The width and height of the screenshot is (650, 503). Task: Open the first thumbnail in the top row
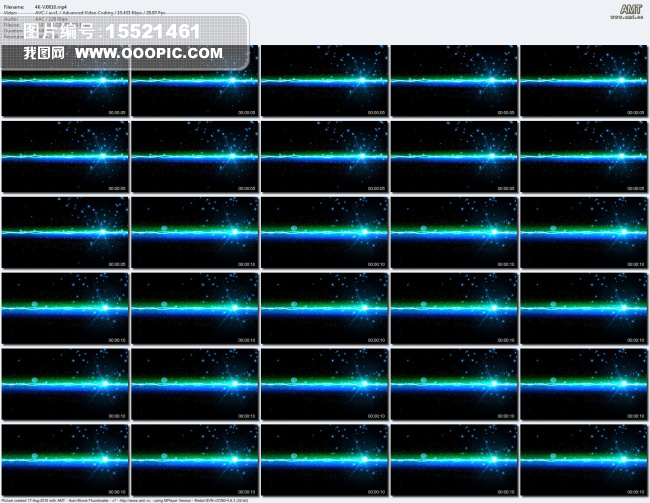(x=66, y=81)
